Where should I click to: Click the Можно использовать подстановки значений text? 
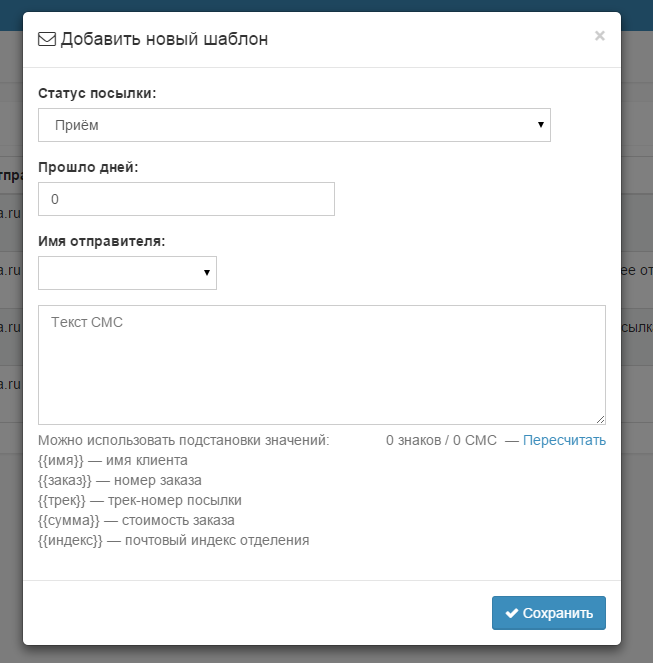coord(184,441)
